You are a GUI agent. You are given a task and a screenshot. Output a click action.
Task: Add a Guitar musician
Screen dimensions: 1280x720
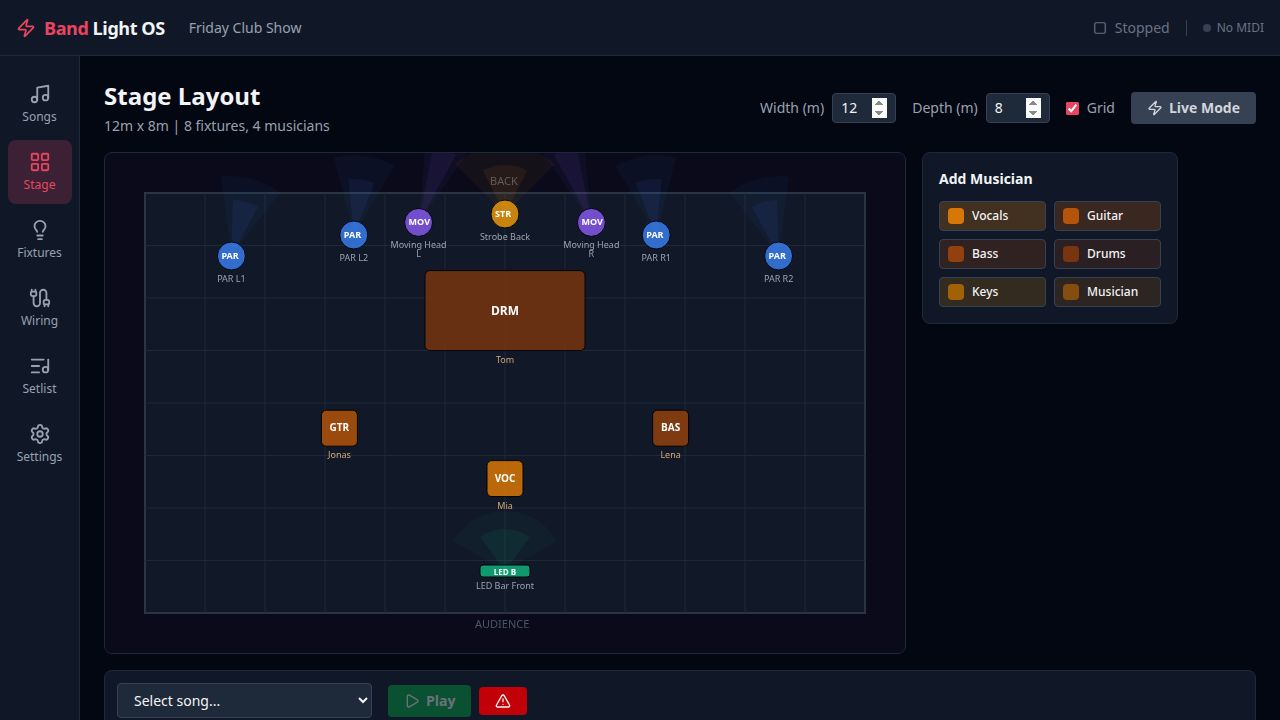(x=1107, y=216)
